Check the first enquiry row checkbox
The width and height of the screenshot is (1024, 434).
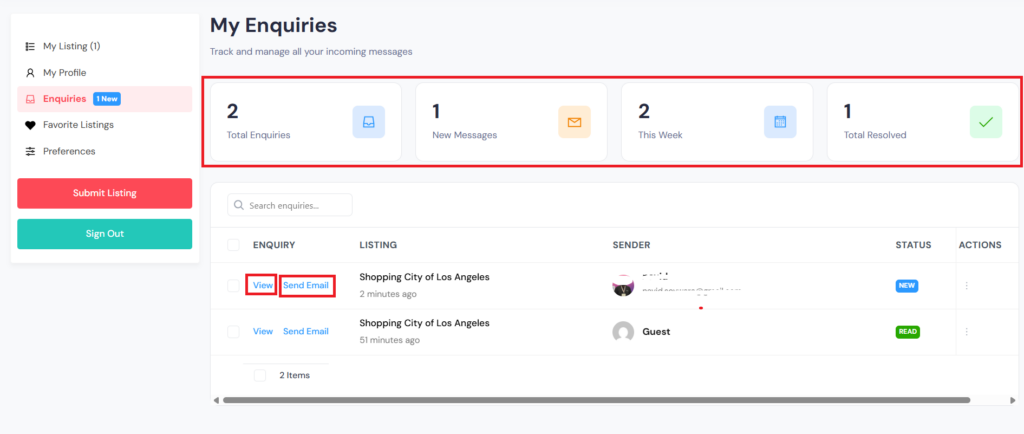[x=233, y=286]
